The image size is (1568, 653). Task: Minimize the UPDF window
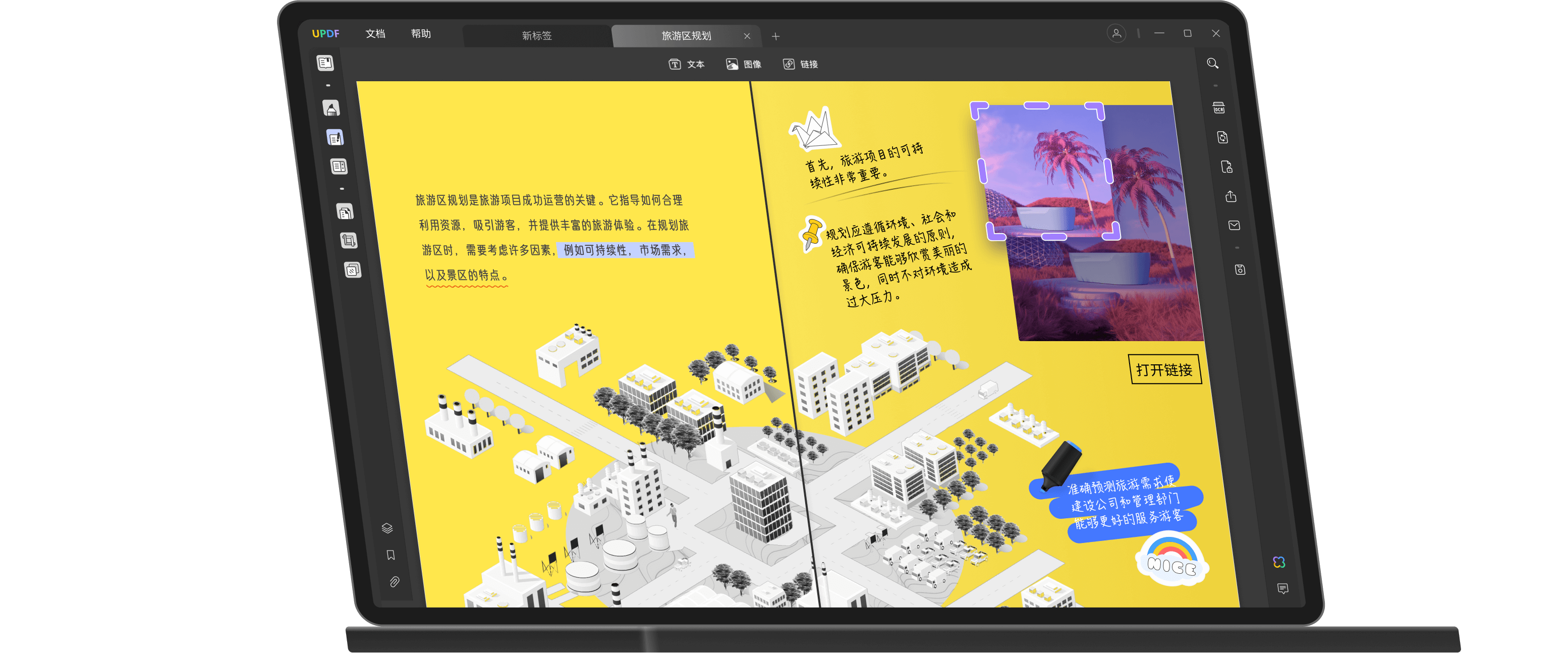(x=1159, y=33)
